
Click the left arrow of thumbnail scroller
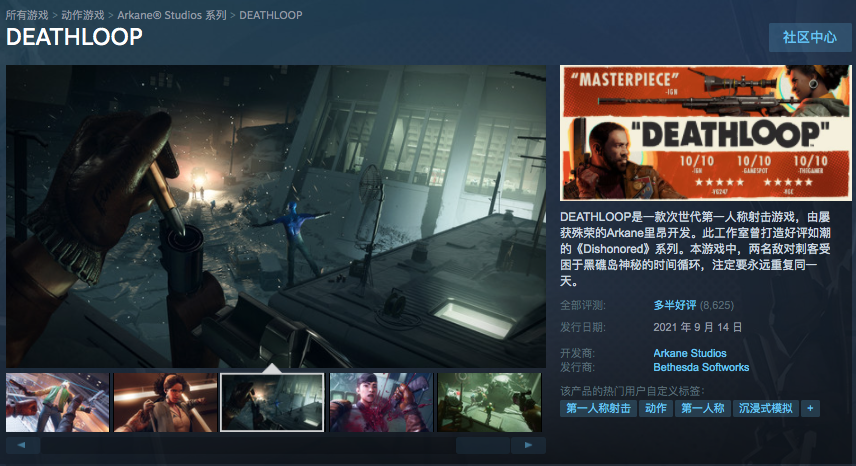(x=22, y=445)
